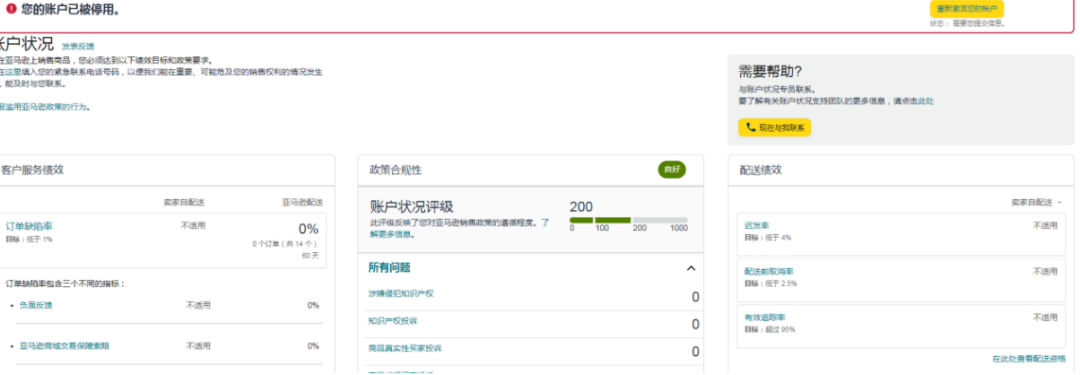Open the 有效追踪率 metric link

(765, 318)
